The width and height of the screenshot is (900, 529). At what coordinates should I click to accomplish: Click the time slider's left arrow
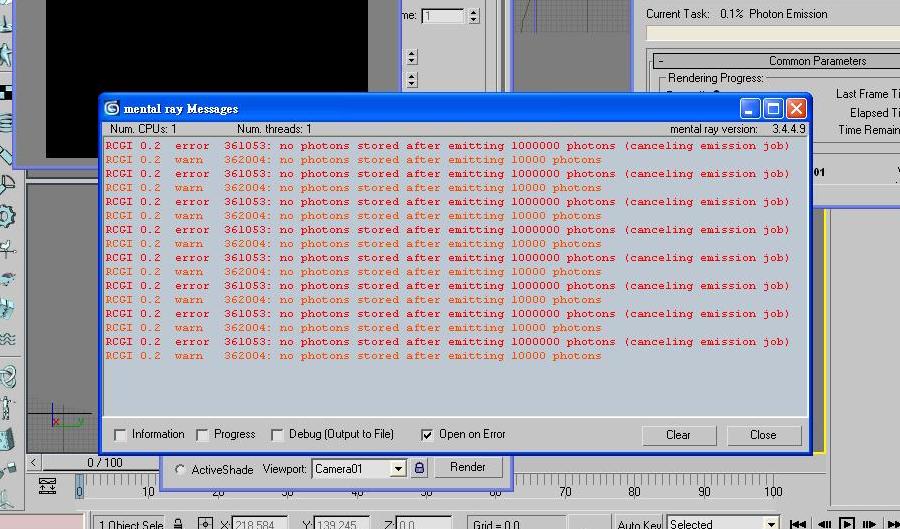(34, 462)
